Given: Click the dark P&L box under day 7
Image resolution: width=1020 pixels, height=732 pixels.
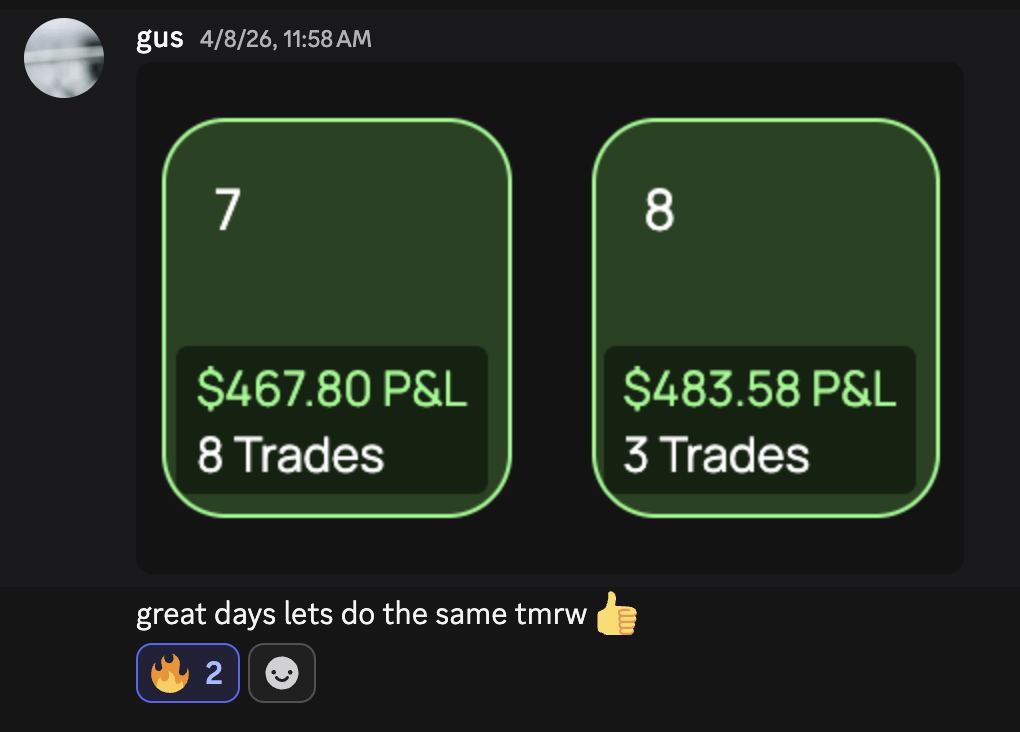Looking at the screenshot, I should coord(440,420).
